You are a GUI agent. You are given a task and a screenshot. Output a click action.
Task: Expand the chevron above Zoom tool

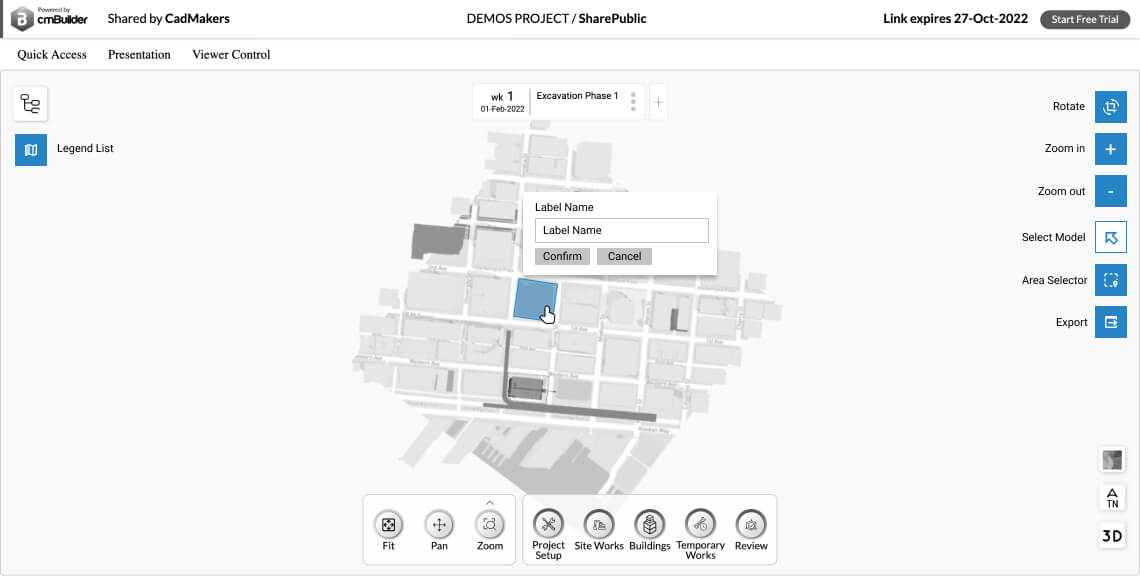tap(490, 502)
